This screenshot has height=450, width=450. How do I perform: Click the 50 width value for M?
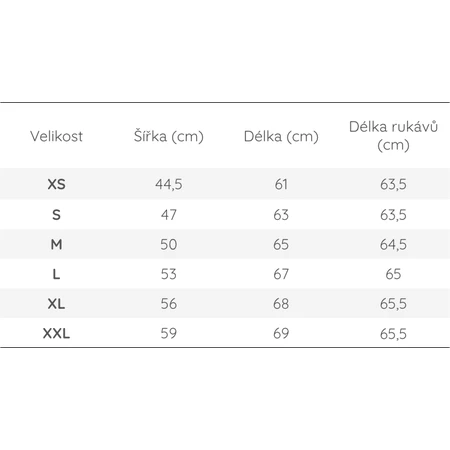[169, 244]
